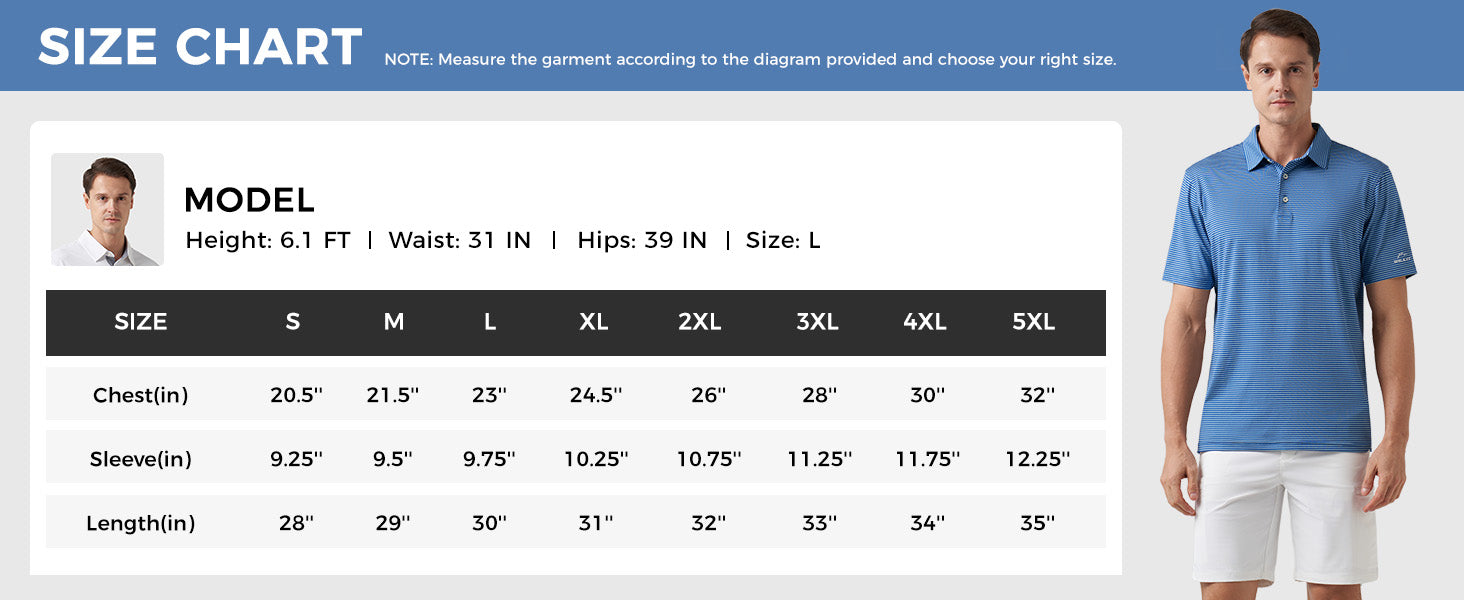The image size is (1464, 600).
Task: Select the SIZE CHART heading text
Action: pyautogui.click(x=200, y=47)
